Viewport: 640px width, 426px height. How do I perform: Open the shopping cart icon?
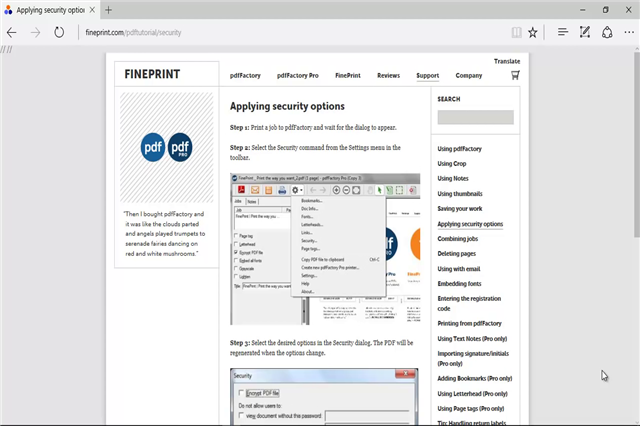[515, 75]
